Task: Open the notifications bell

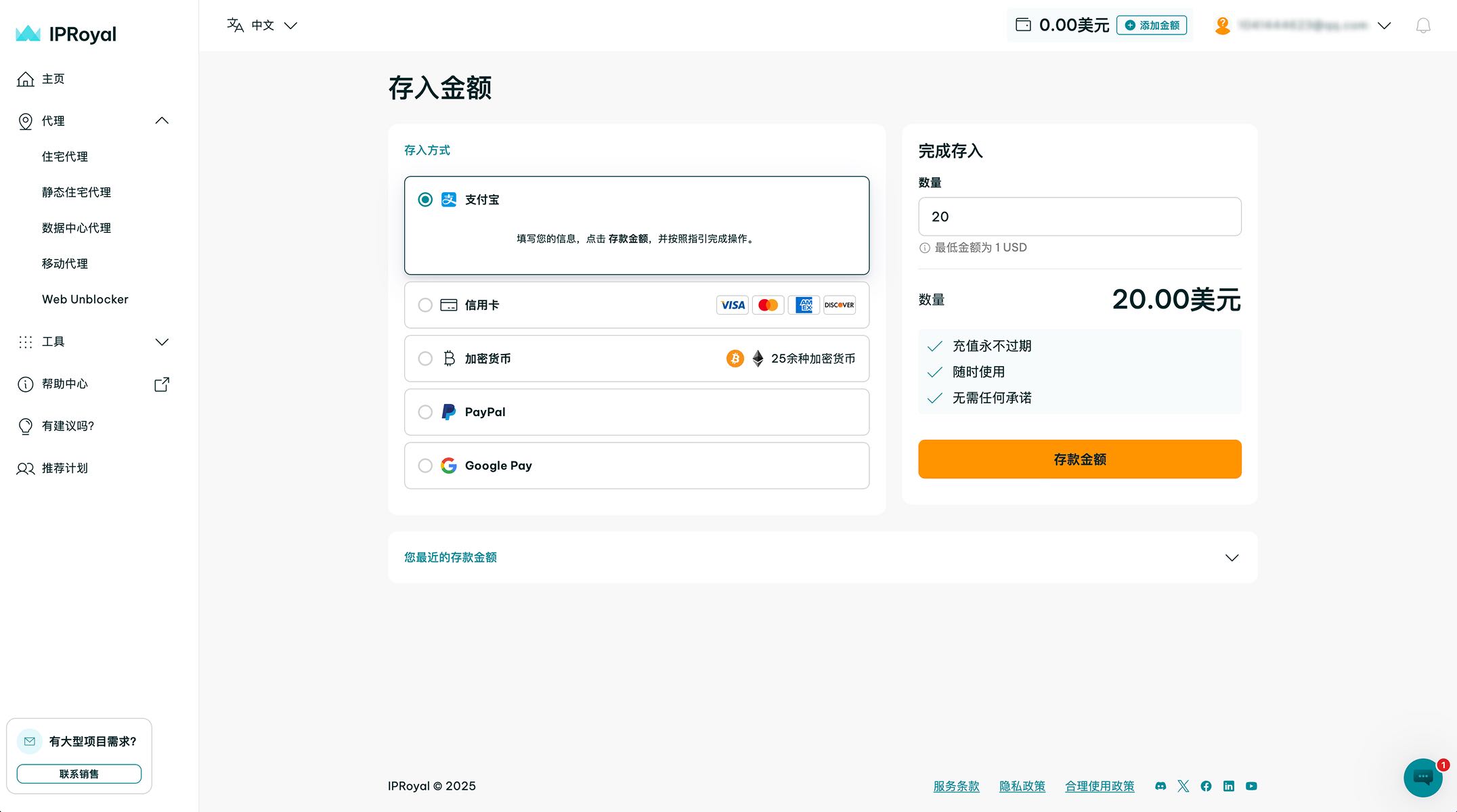Action: (x=1422, y=25)
